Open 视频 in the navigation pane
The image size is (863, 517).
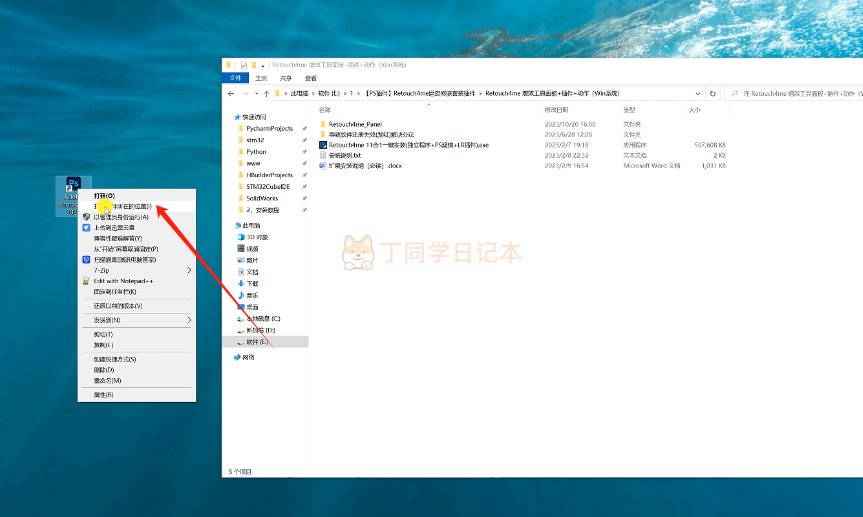(x=252, y=249)
